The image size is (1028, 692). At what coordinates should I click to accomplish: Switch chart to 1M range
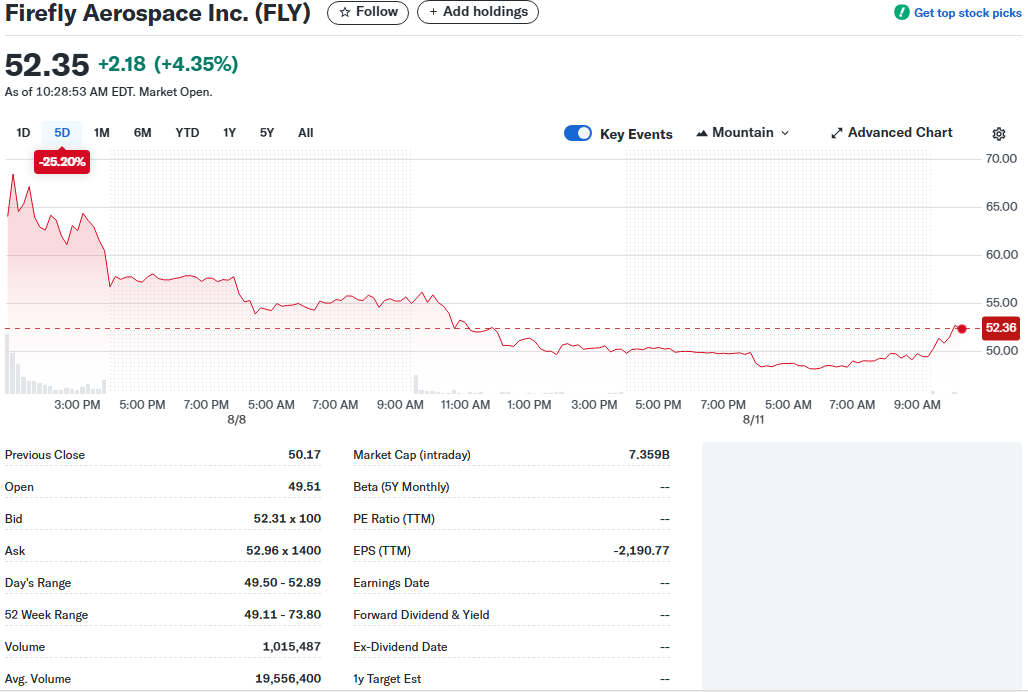click(x=102, y=133)
